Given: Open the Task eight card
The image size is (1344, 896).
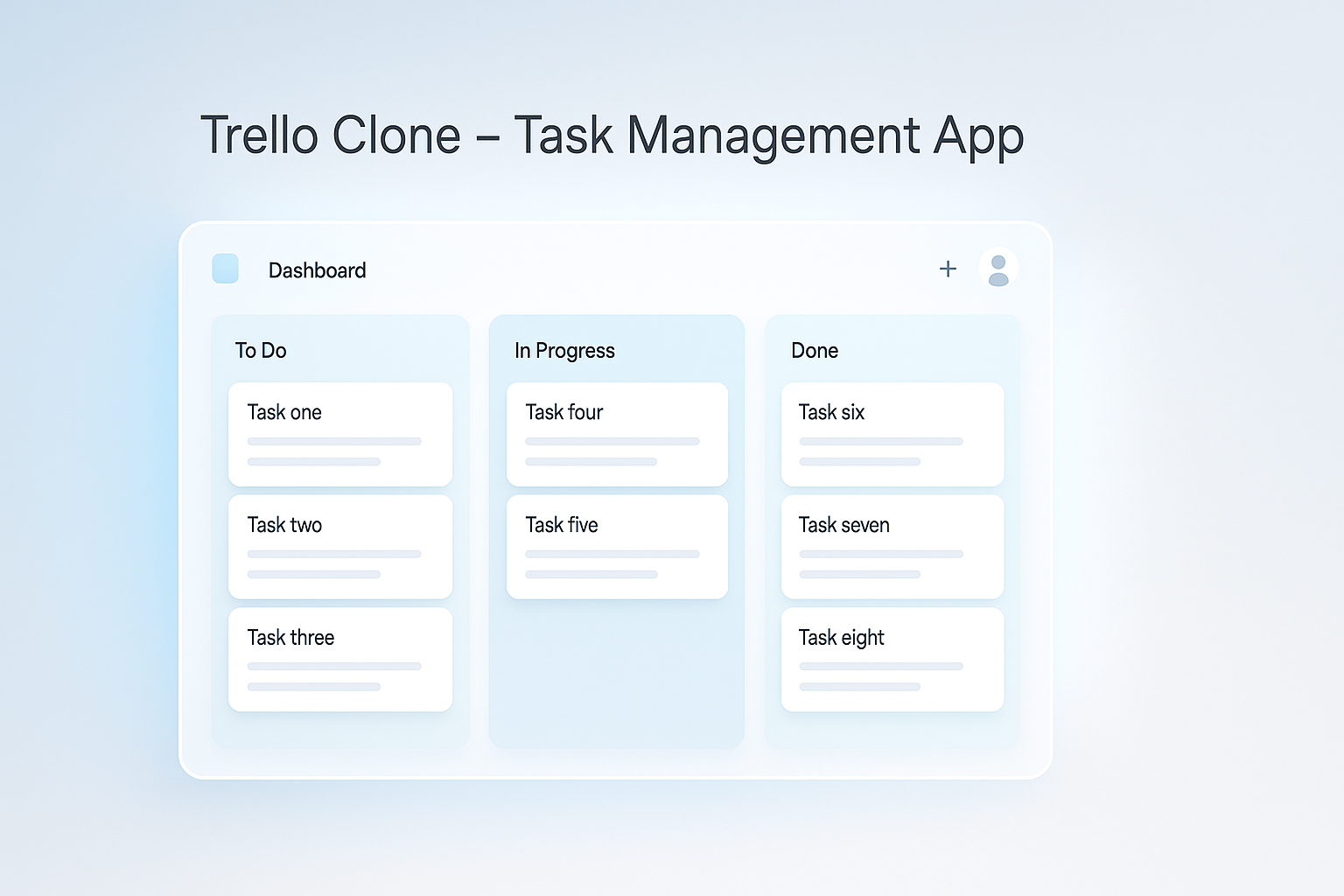Looking at the screenshot, I should pos(892,659).
